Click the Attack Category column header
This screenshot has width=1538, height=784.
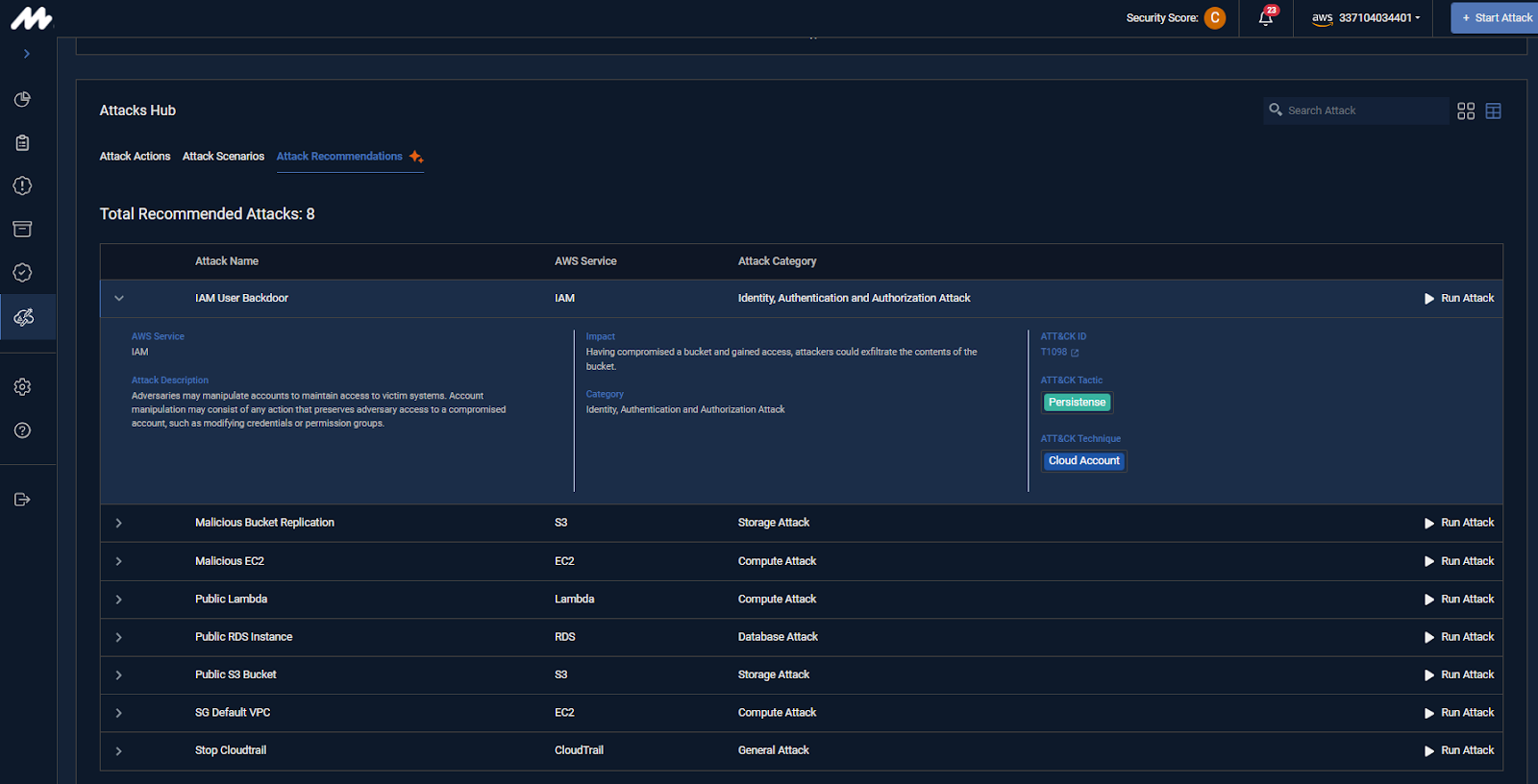pyautogui.click(x=777, y=261)
